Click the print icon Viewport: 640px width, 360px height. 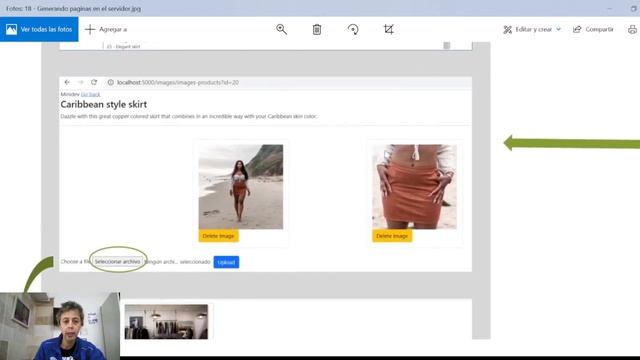[632, 29]
